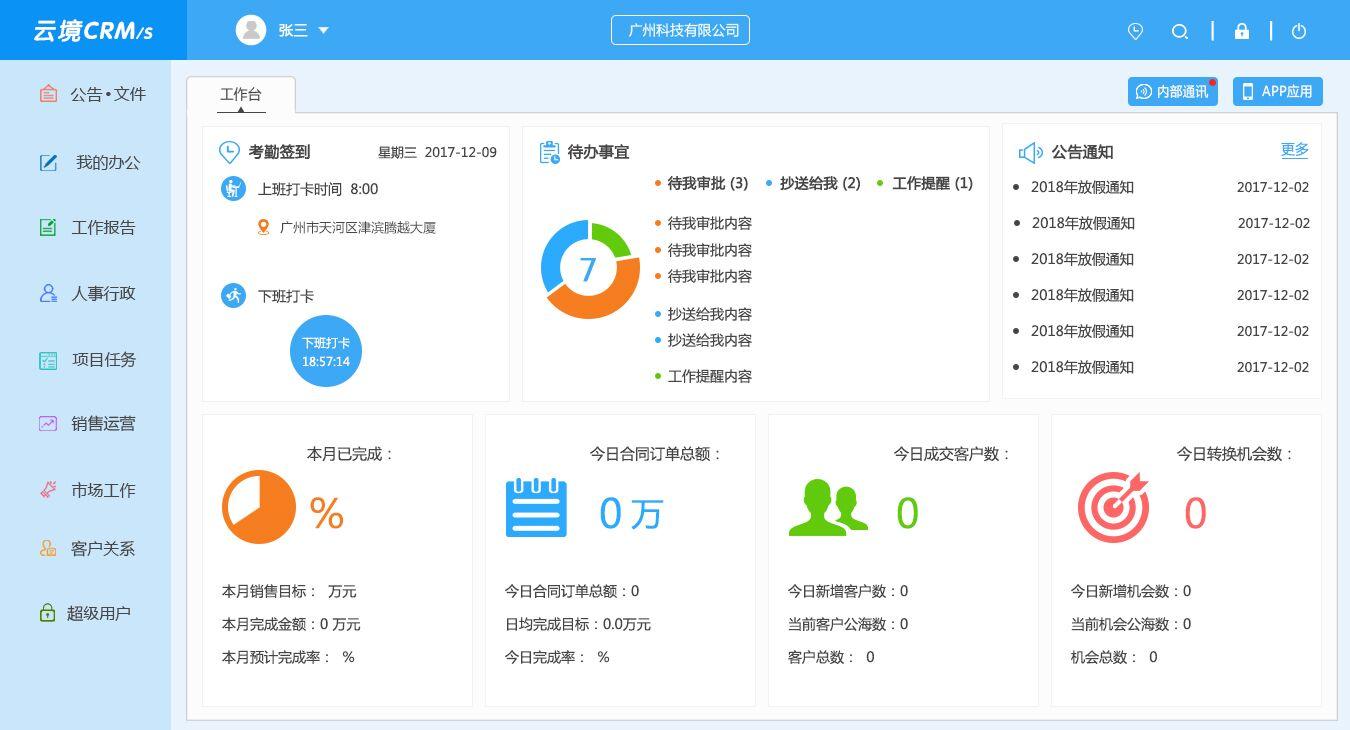This screenshot has width=1350, height=730.
Task: Click the location pin icon in header
Action: pyautogui.click(x=1135, y=31)
